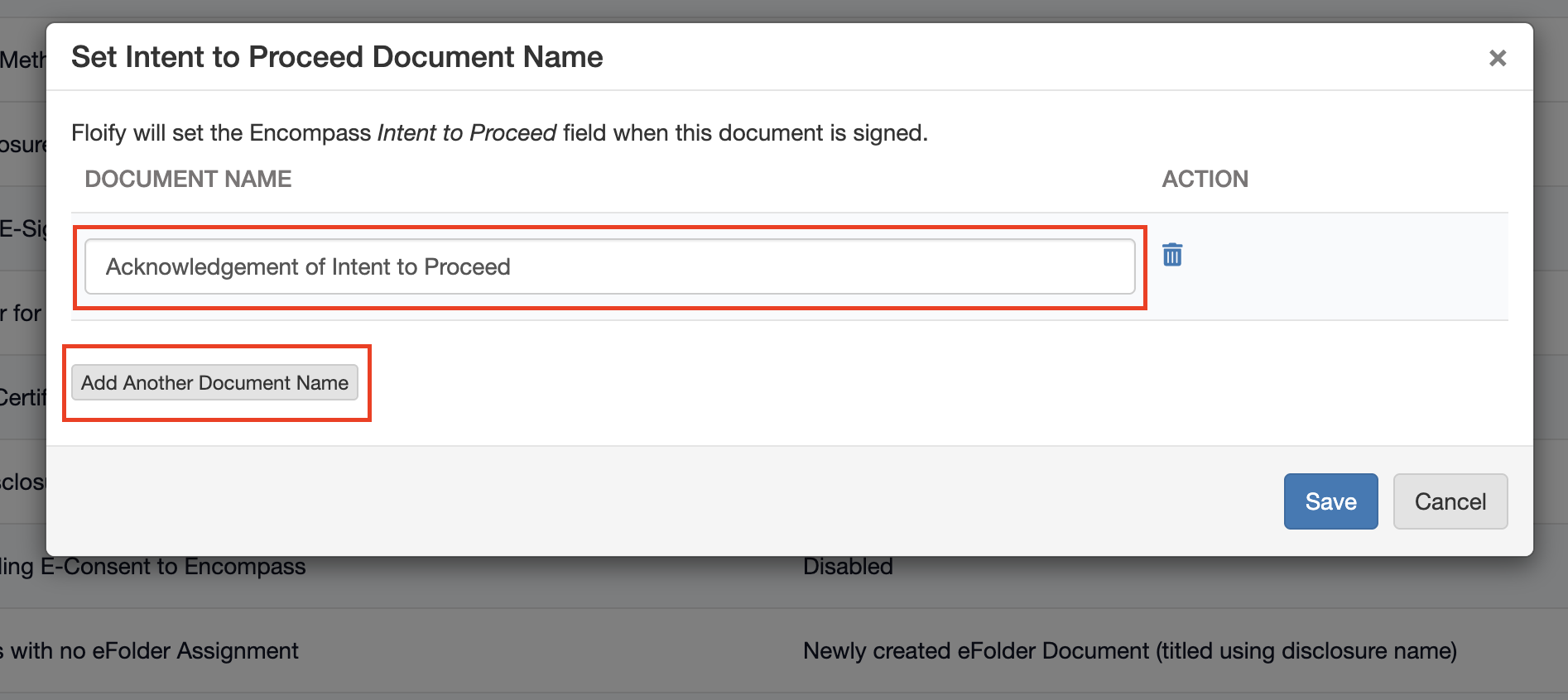The image size is (1568, 700).
Task: Click the dialog title Set Intent to Proceed Document Name
Action: coord(337,57)
